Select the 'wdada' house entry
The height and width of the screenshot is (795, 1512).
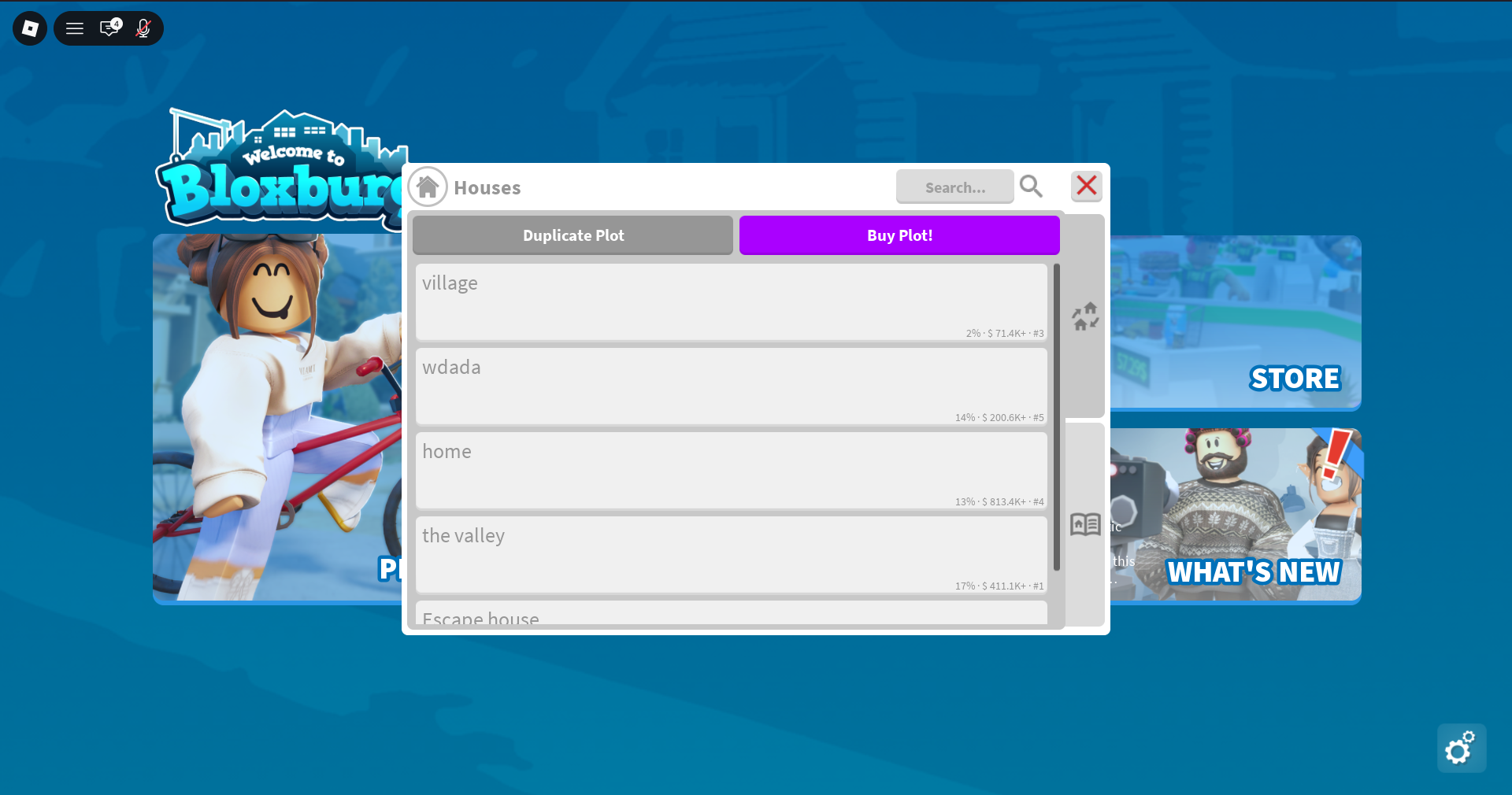[x=732, y=386]
